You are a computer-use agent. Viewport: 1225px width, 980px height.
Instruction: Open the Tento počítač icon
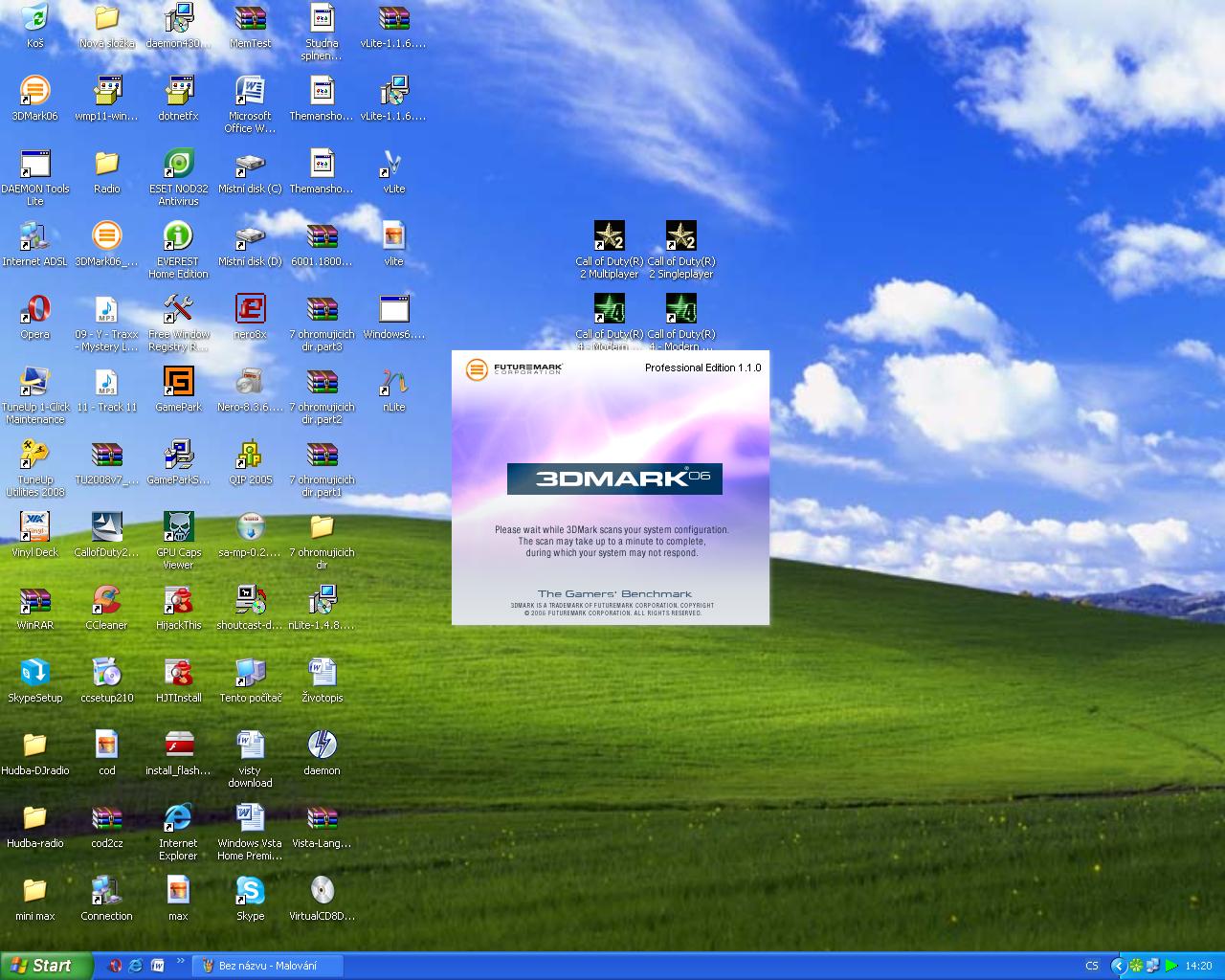251,673
